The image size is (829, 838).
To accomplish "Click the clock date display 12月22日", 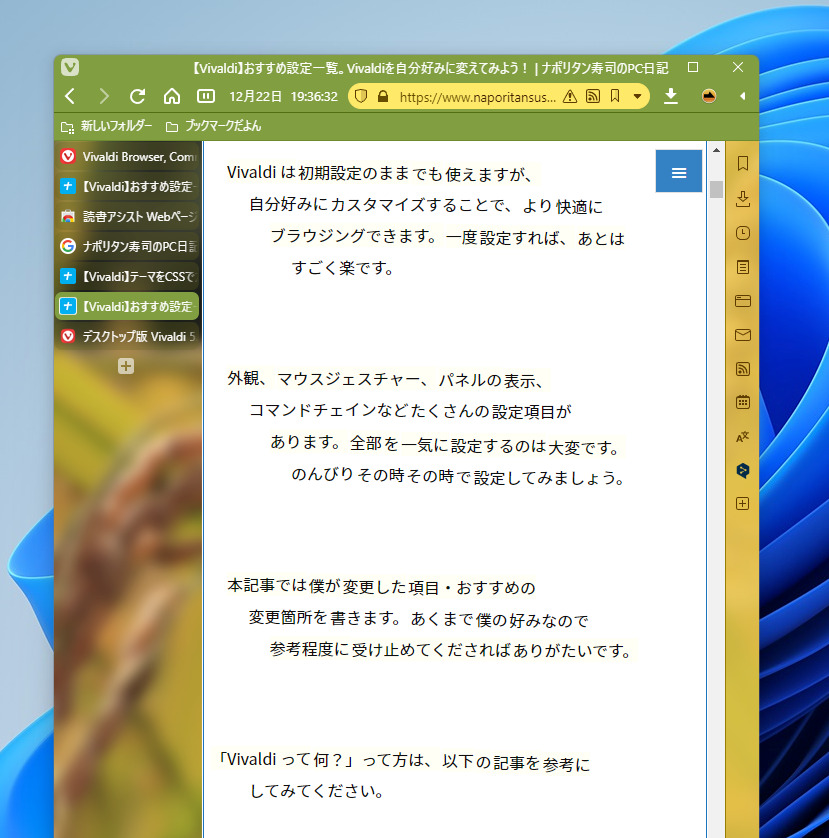I will (255, 96).
